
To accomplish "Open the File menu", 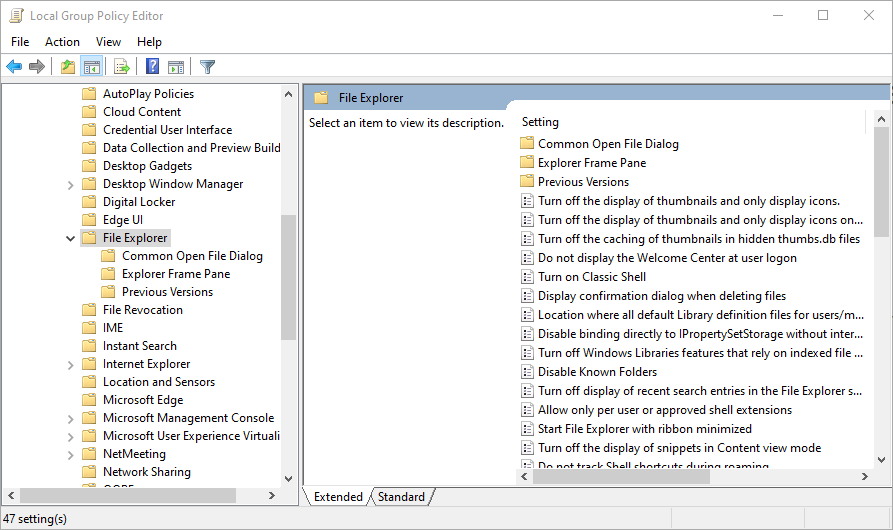I will (x=20, y=42).
